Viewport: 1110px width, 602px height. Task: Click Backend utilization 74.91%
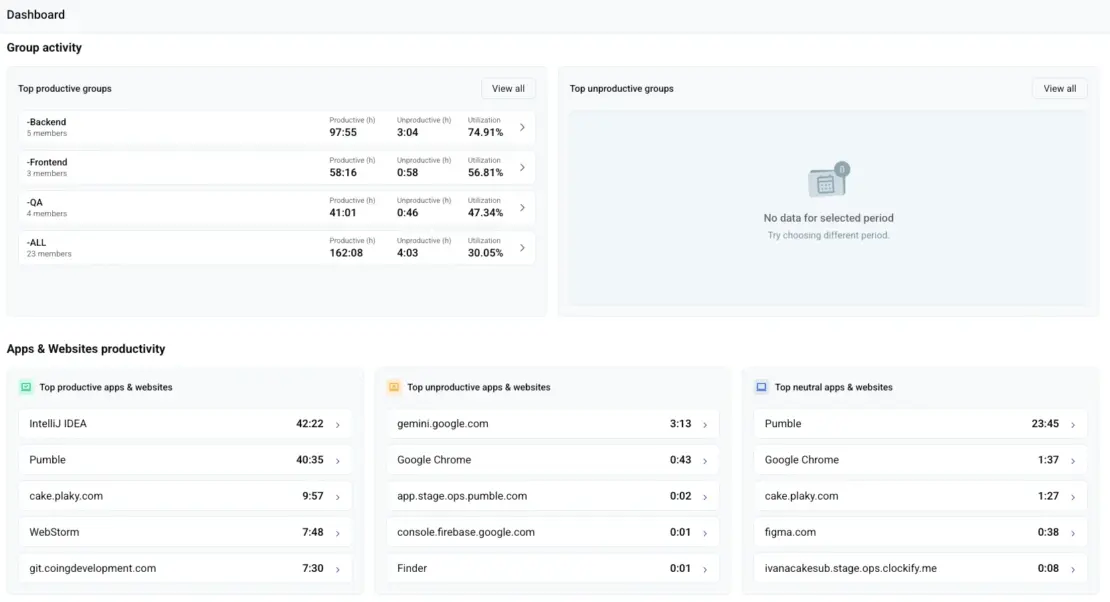[x=486, y=132]
